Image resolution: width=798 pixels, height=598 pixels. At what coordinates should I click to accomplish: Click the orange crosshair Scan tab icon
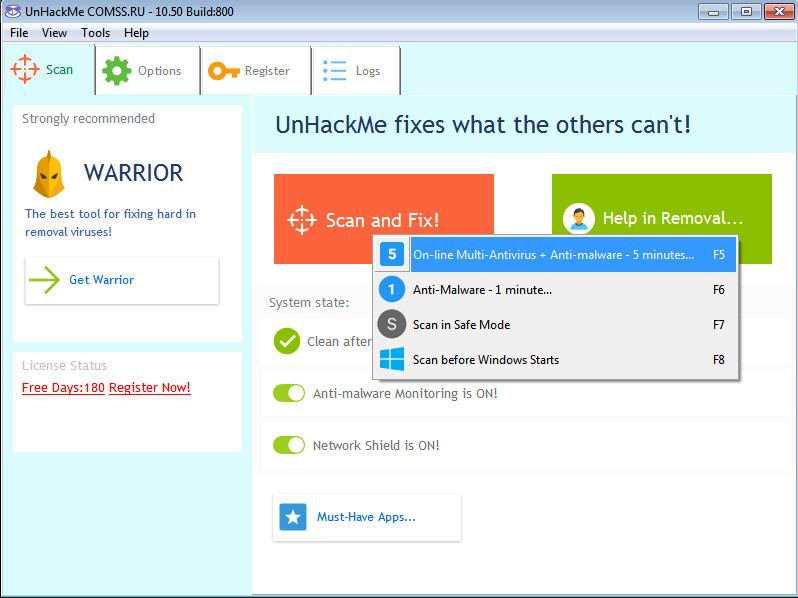click(24, 69)
